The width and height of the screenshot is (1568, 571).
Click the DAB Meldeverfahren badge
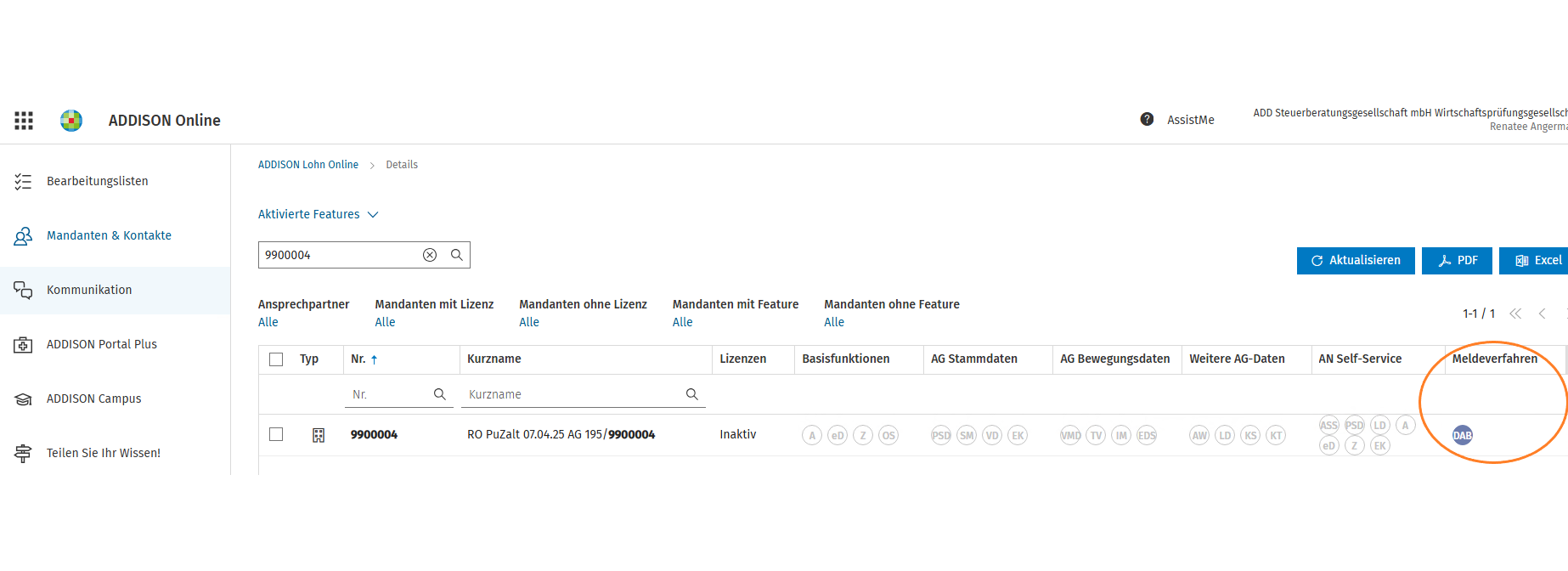tap(1462, 435)
